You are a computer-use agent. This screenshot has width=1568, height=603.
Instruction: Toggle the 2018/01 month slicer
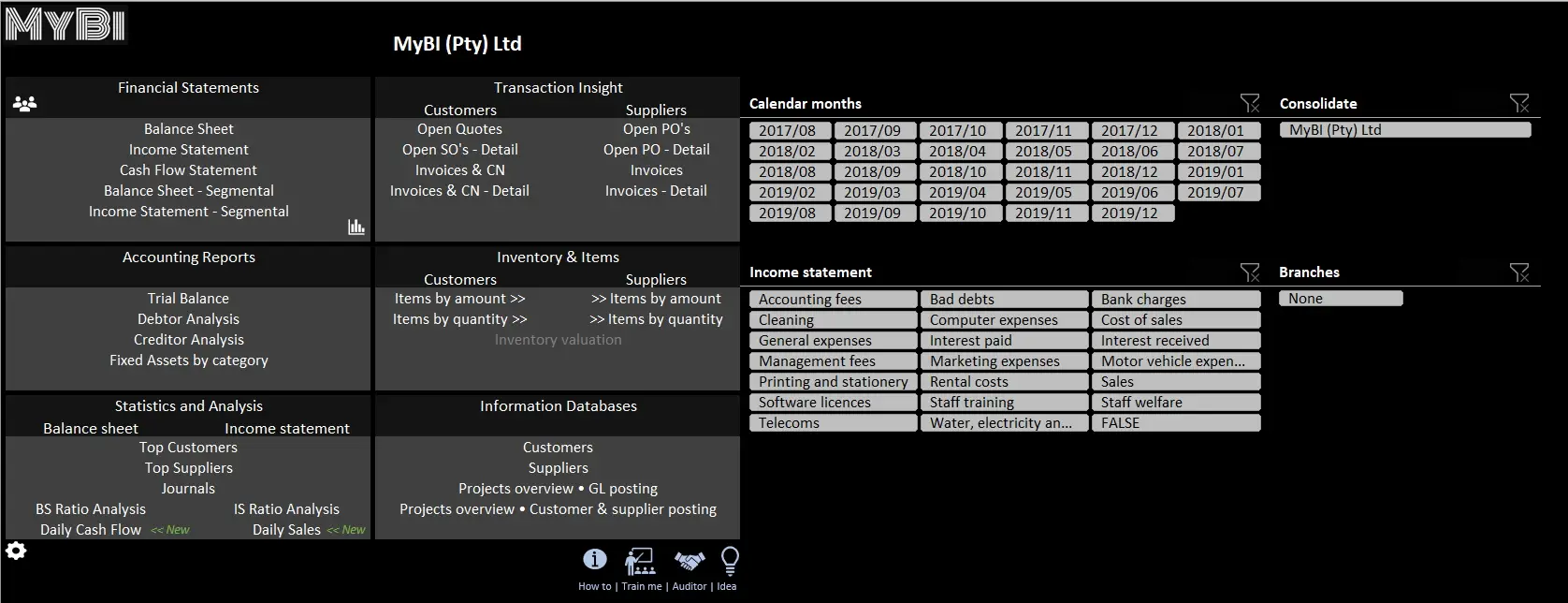(1218, 131)
